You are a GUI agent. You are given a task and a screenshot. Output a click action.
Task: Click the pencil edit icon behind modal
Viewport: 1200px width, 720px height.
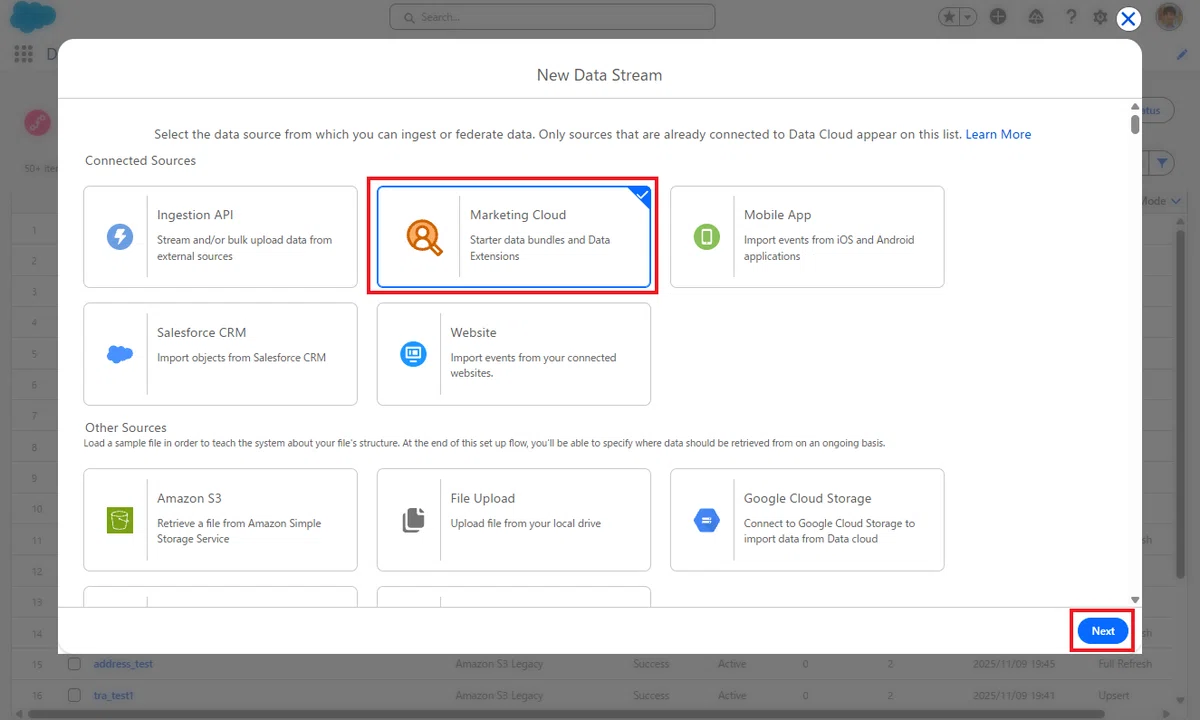click(x=1182, y=54)
